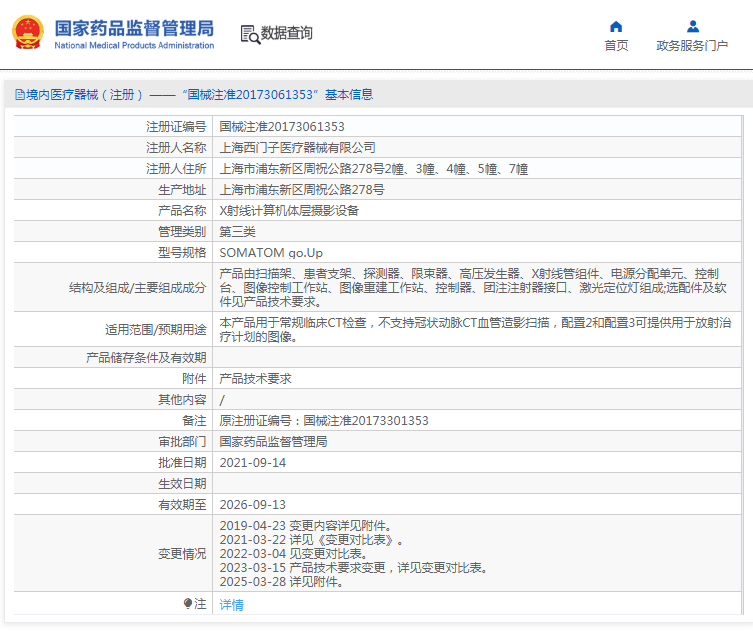
Task: Click the lightbulb icon beside 注
Action: click(188, 603)
